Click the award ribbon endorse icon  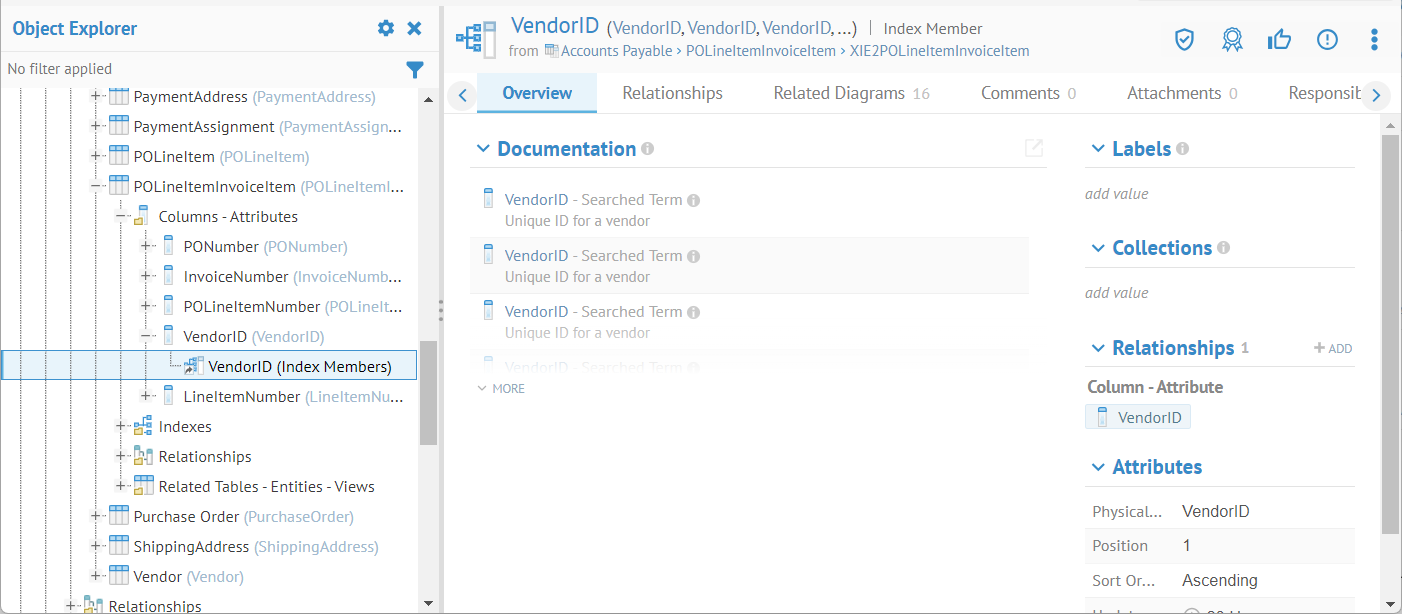[1232, 39]
